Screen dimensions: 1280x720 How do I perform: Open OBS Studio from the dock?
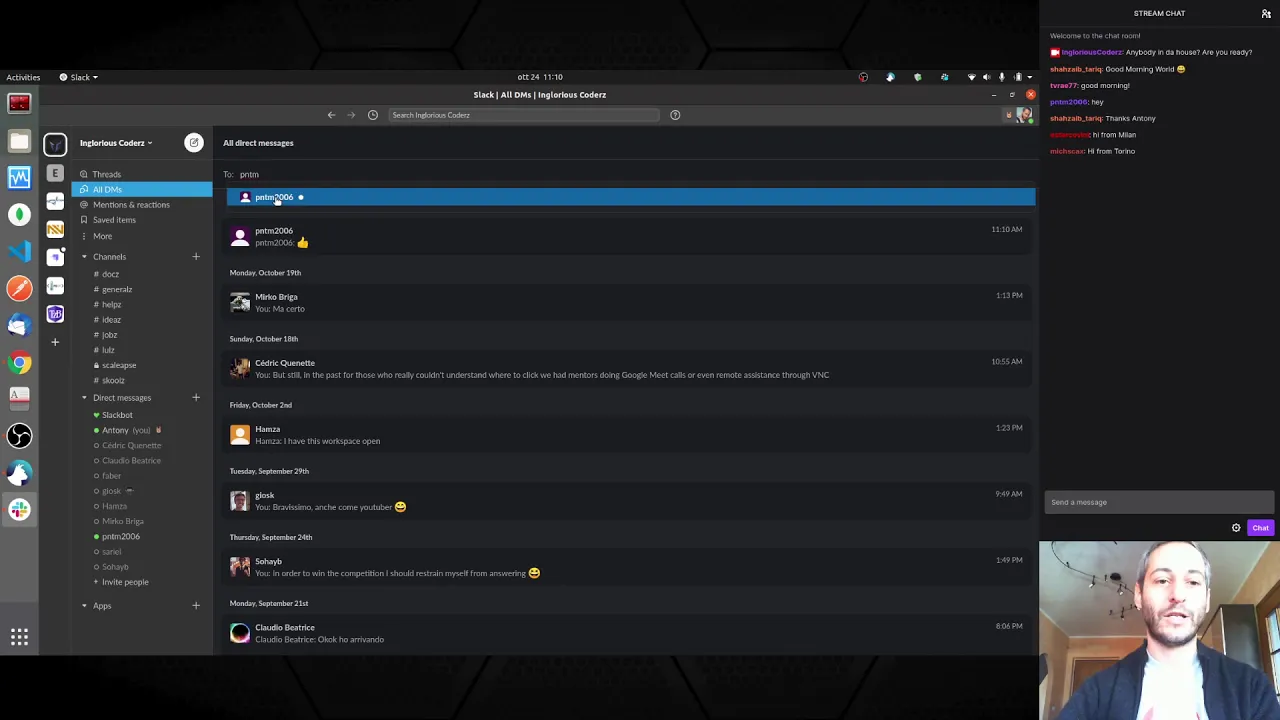19,436
